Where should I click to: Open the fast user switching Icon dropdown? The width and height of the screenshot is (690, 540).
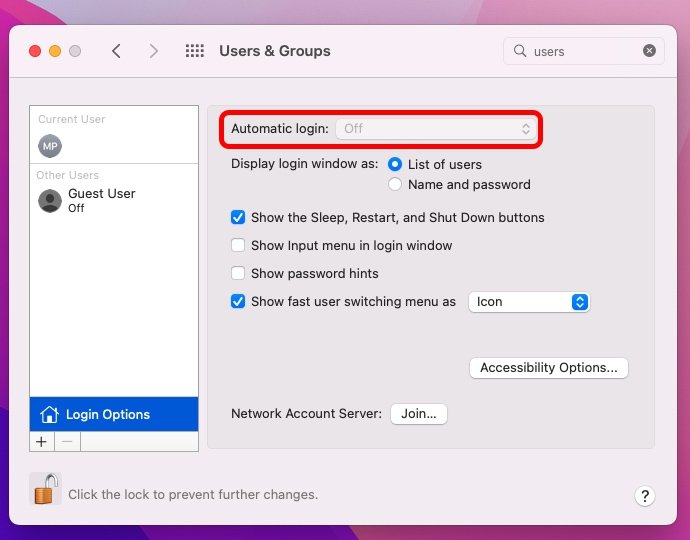(529, 302)
